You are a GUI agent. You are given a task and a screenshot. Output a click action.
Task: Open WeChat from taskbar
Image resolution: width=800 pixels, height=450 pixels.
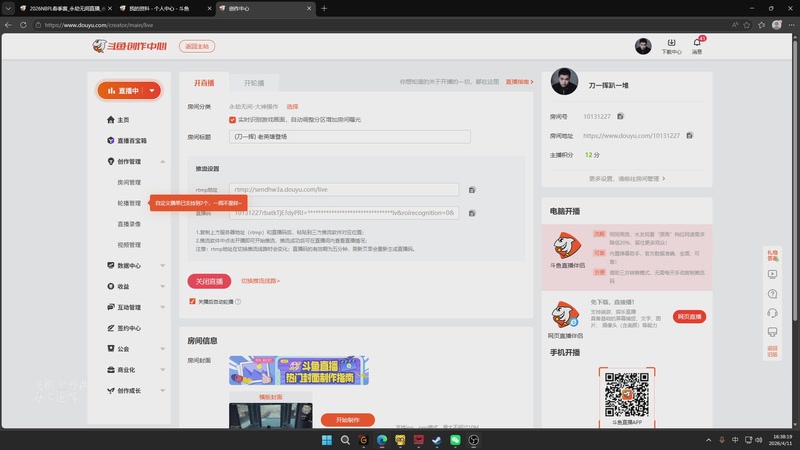(455, 440)
